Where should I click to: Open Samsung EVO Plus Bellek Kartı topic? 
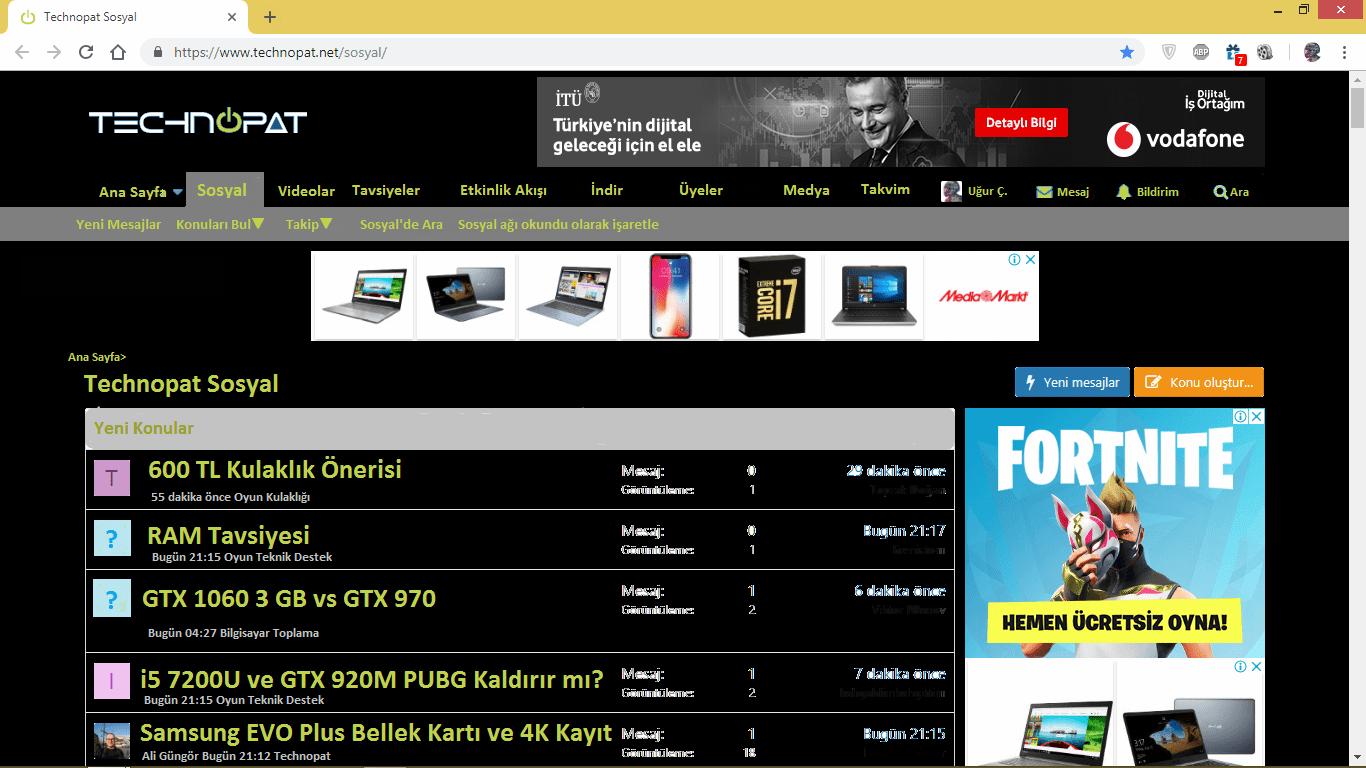[x=376, y=733]
